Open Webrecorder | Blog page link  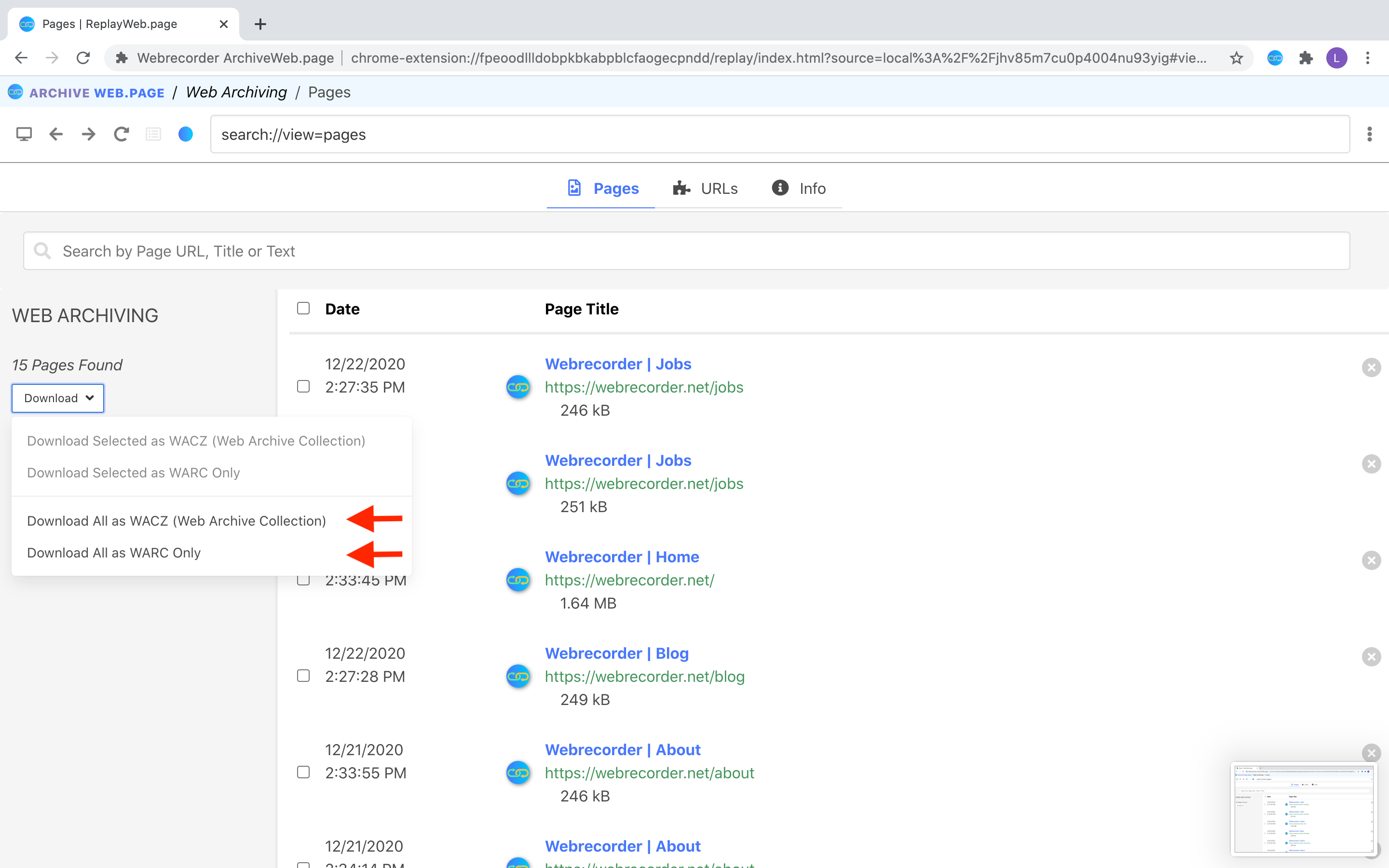pos(616,653)
